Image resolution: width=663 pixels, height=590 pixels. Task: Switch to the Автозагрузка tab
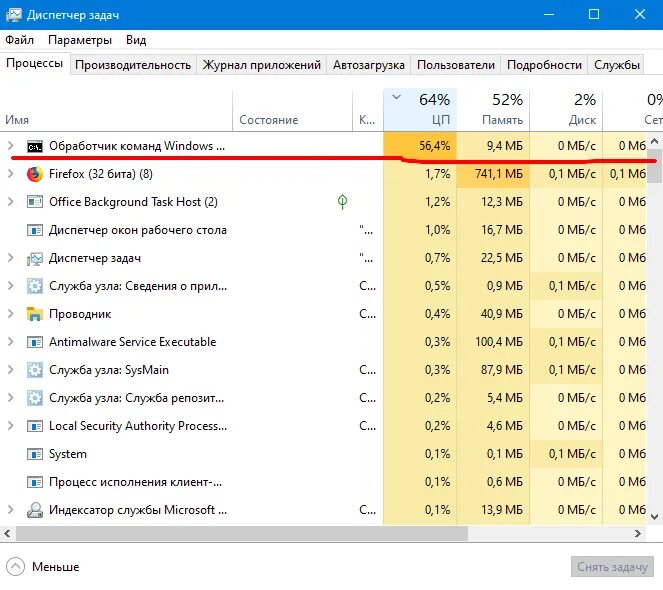click(369, 65)
